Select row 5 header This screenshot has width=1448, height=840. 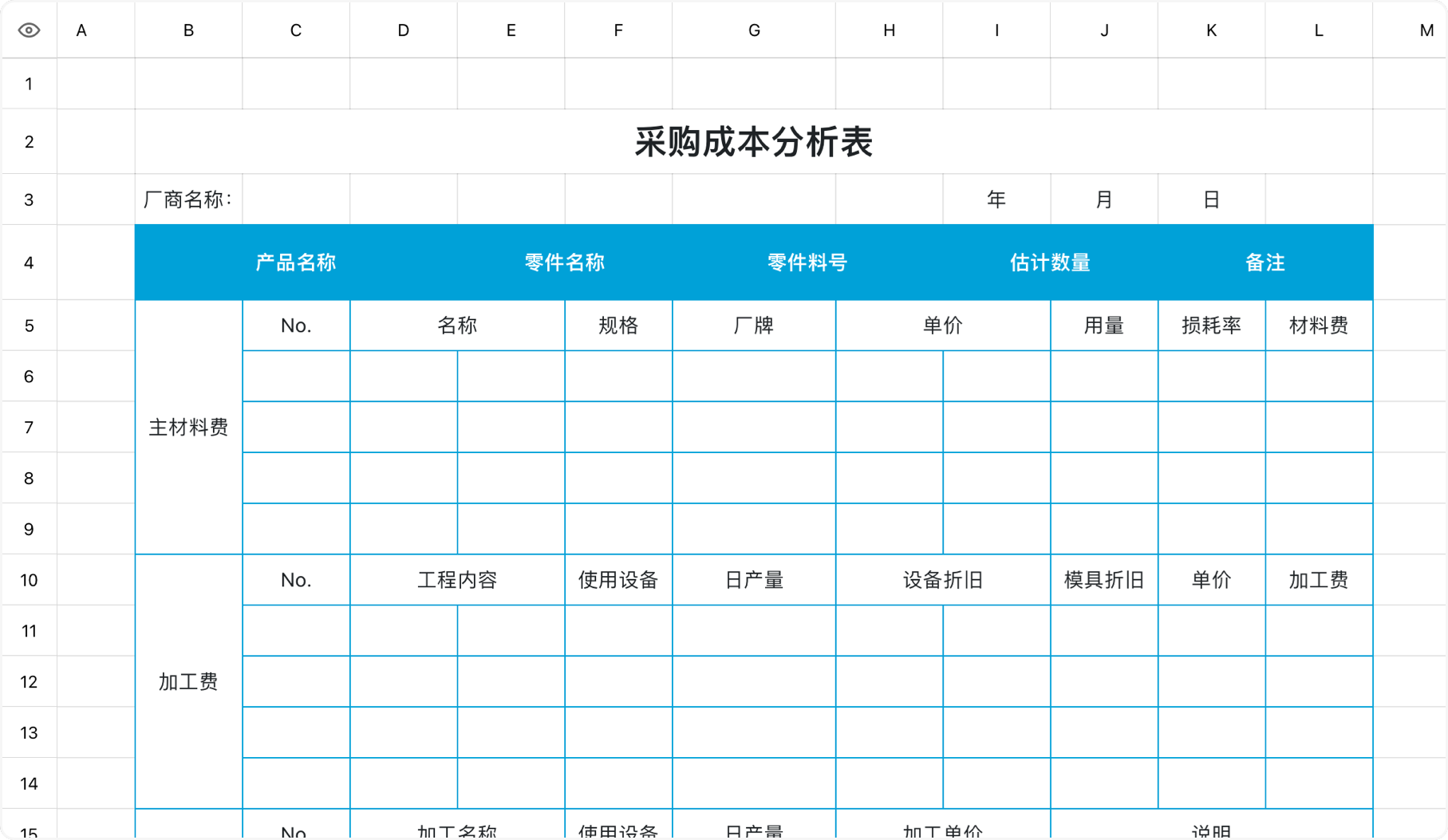point(29,325)
